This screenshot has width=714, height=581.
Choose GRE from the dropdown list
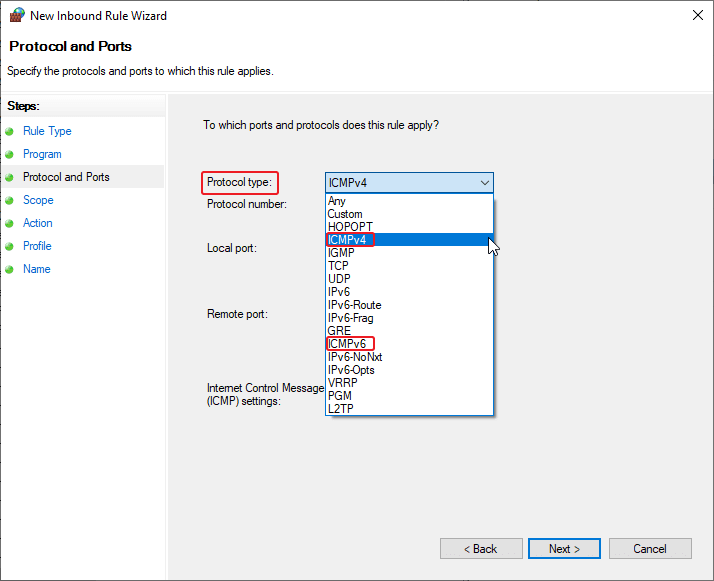[x=339, y=331]
